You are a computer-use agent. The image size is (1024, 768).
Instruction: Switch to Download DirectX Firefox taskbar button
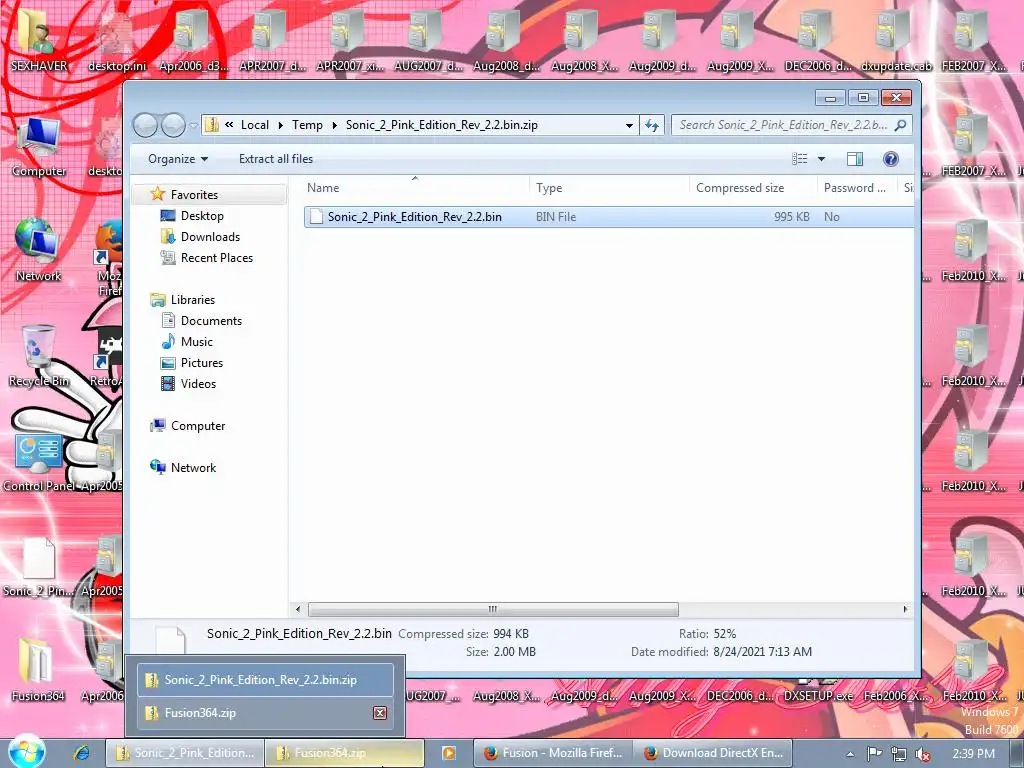[713, 753]
